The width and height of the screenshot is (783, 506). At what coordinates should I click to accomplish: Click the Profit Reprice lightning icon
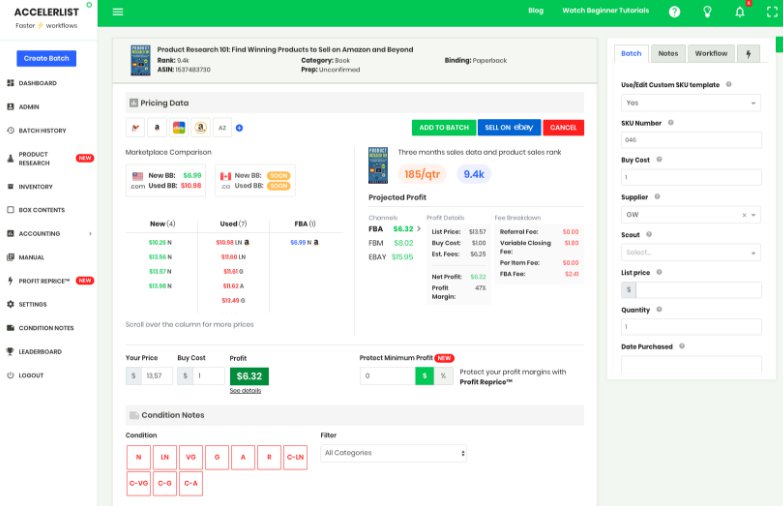(x=10, y=281)
